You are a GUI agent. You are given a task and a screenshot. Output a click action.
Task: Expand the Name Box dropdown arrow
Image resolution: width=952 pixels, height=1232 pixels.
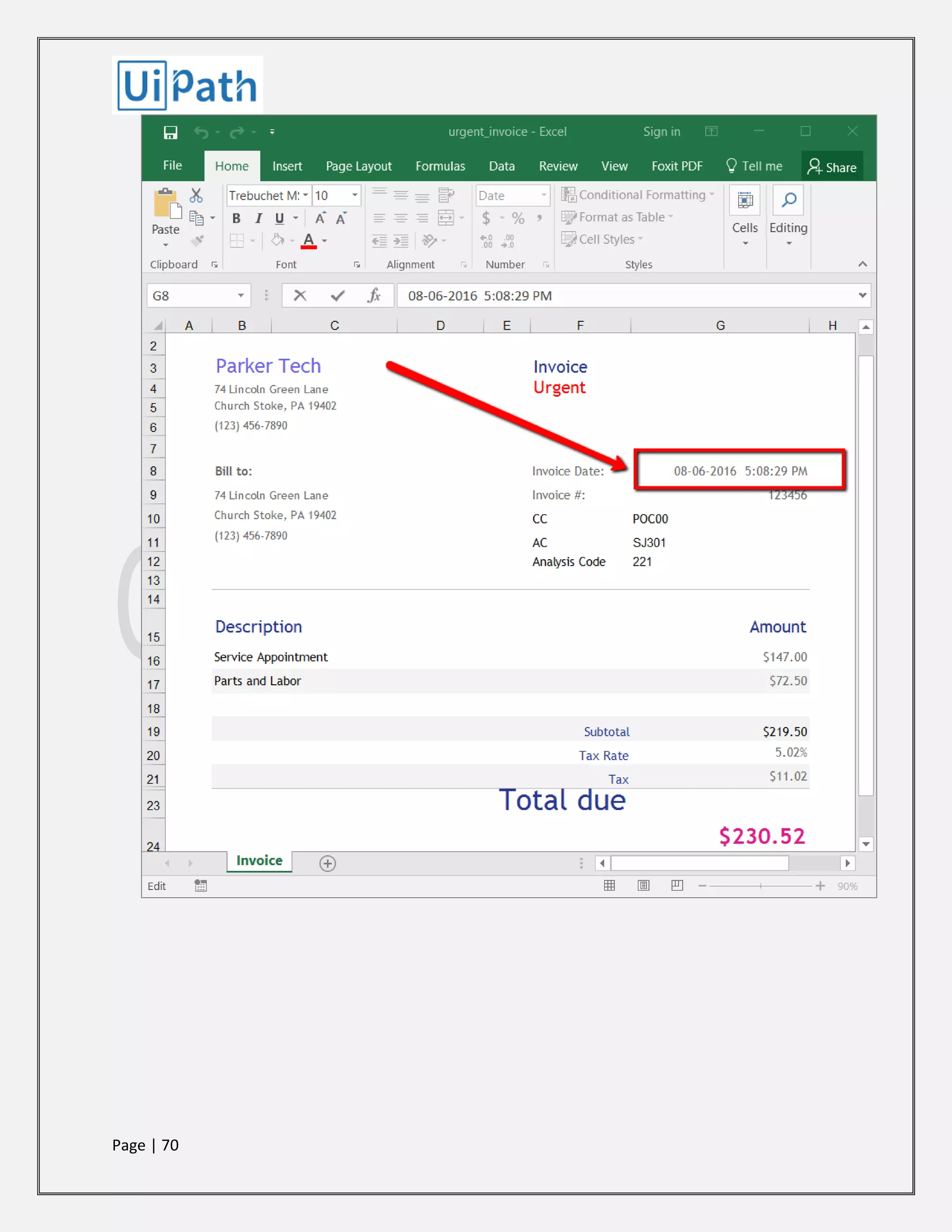click(241, 296)
